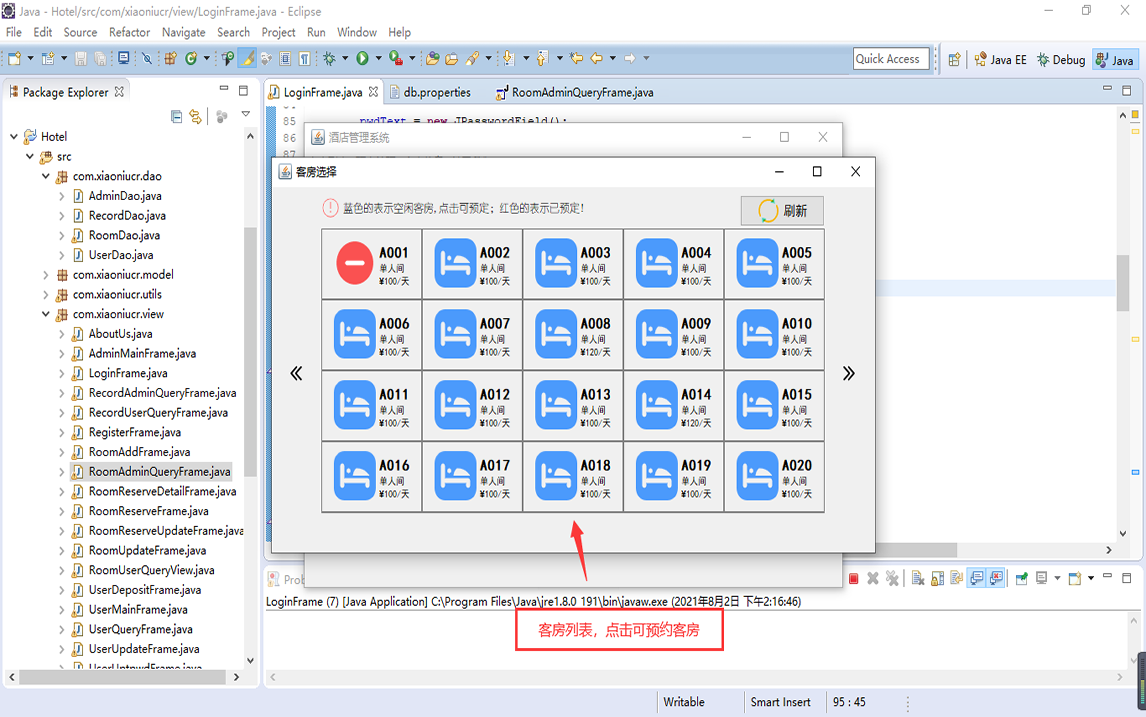Click the Clear Console icon
This screenshot has width=1146, height=717.
point(918,578)
